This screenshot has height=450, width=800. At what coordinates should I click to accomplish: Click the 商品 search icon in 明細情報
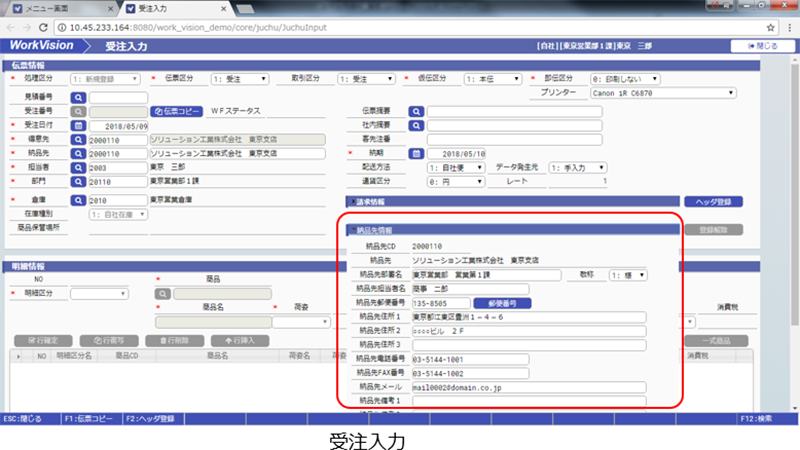162,294
